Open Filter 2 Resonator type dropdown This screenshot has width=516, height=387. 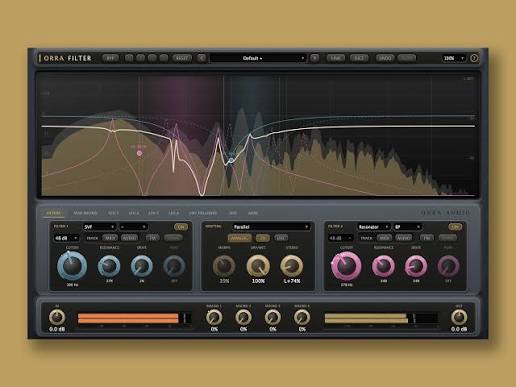[x=373, y=227]
